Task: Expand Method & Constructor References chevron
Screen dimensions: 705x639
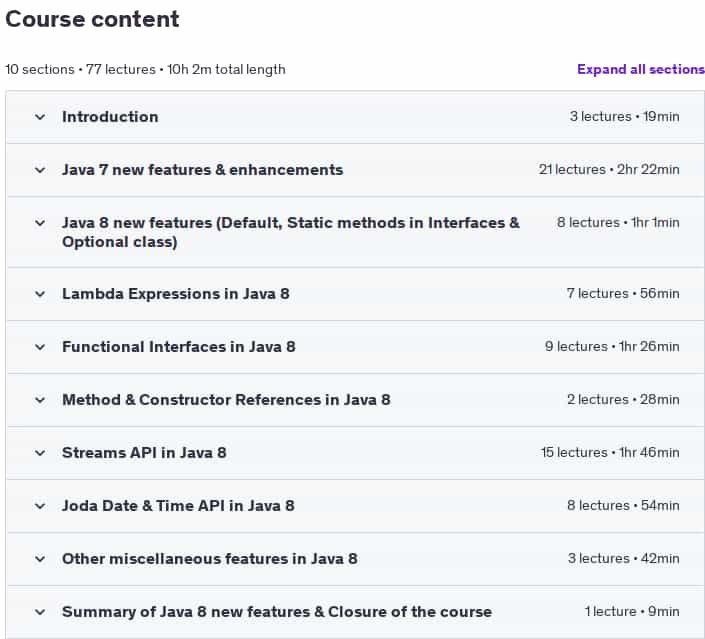Action: tap(40, 400)
